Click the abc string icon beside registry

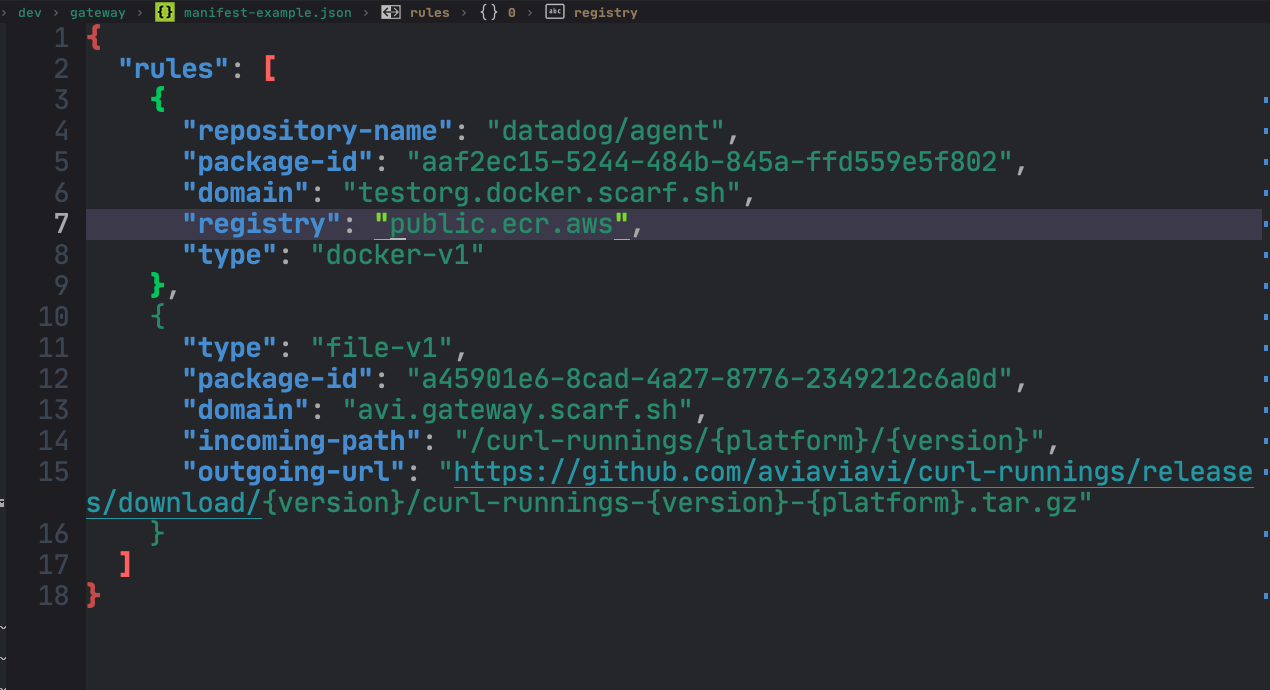[x=554, y=12]
